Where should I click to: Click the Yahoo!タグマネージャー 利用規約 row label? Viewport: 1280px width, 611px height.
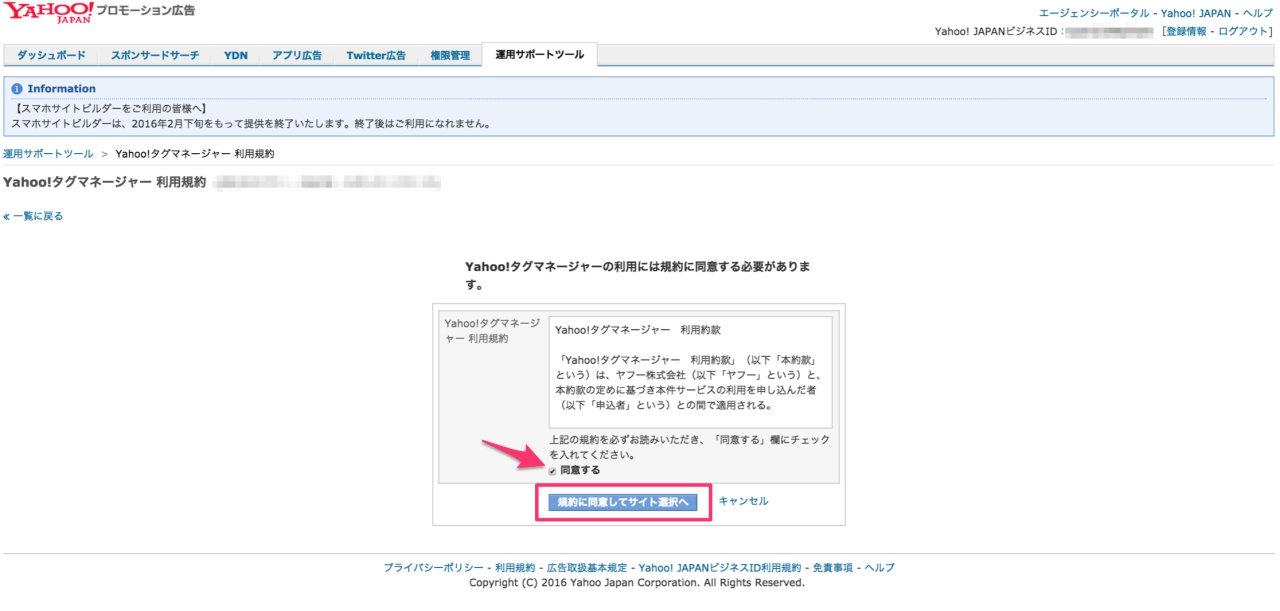point(491,331)
